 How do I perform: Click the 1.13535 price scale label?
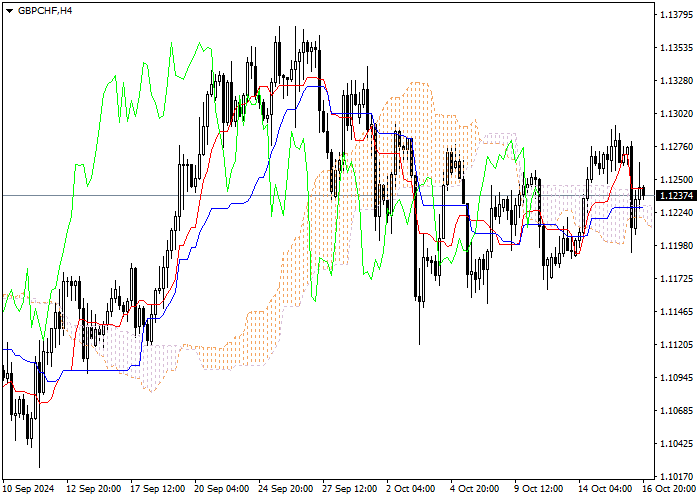(676, 48)
